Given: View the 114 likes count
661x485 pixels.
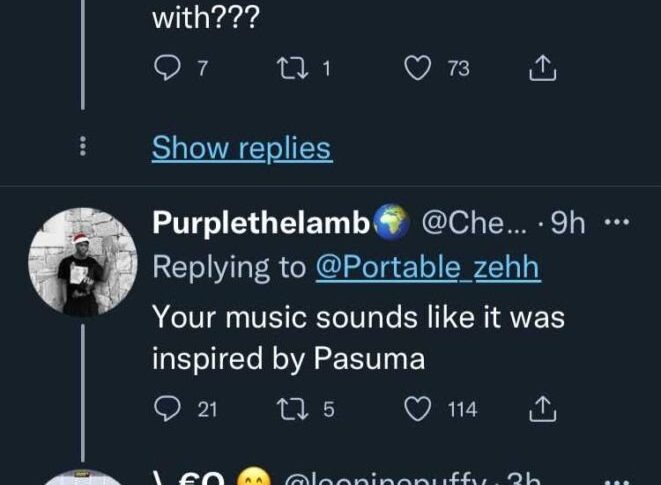Looking at the screenshot, I should coord(462,409).
